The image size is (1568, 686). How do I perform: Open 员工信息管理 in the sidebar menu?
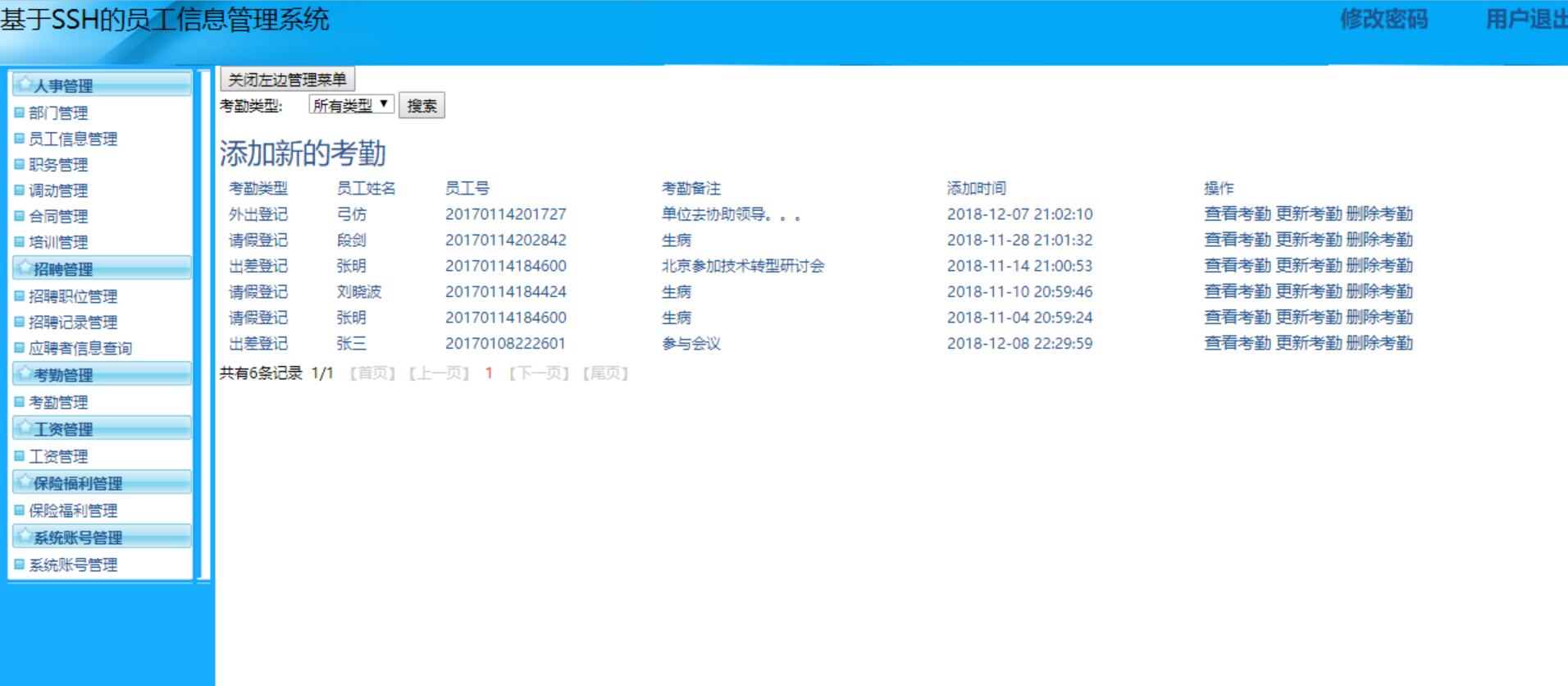pos(73,139)
